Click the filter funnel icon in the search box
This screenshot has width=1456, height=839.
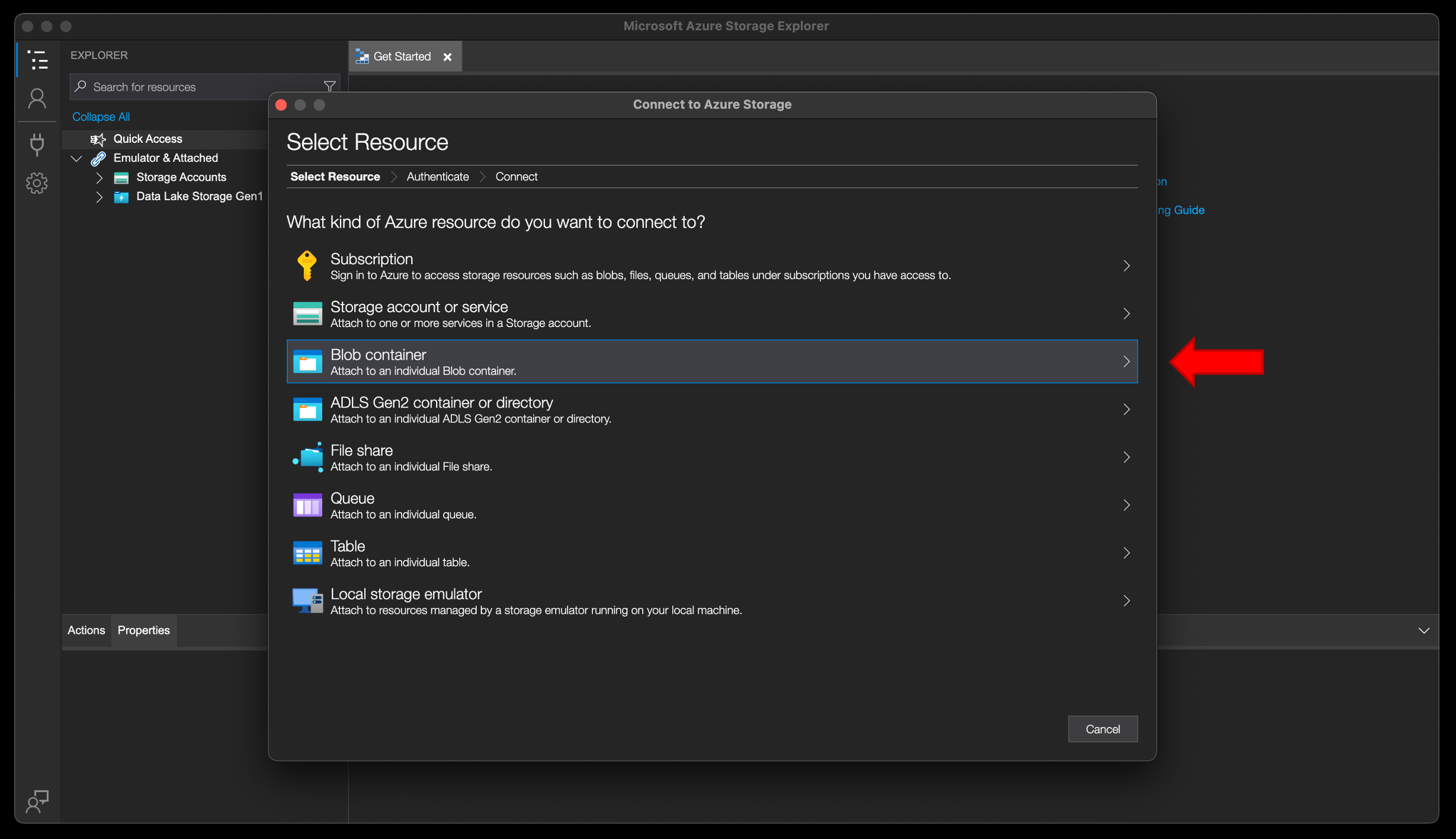(330, 87)
